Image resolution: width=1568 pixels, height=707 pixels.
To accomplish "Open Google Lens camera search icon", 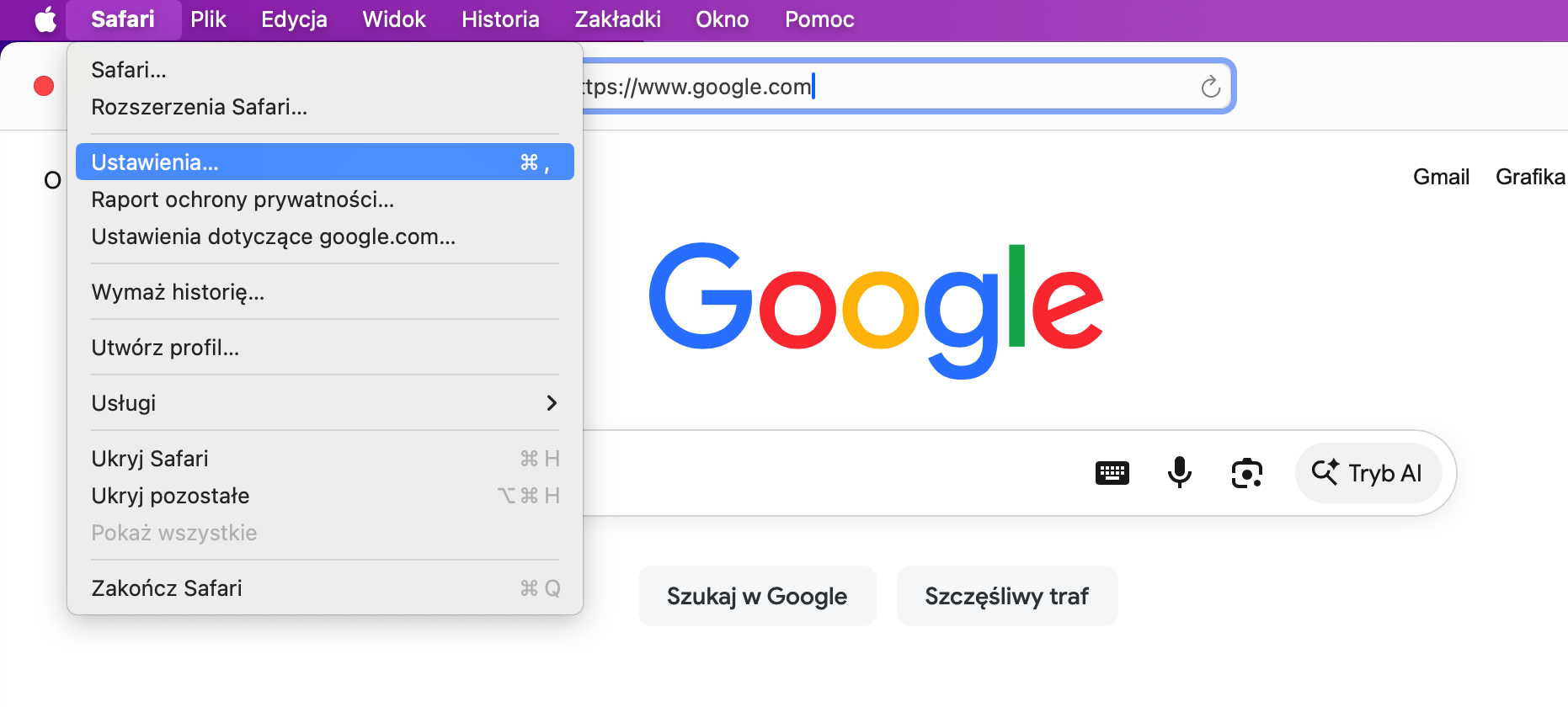I will point(1247,473).
